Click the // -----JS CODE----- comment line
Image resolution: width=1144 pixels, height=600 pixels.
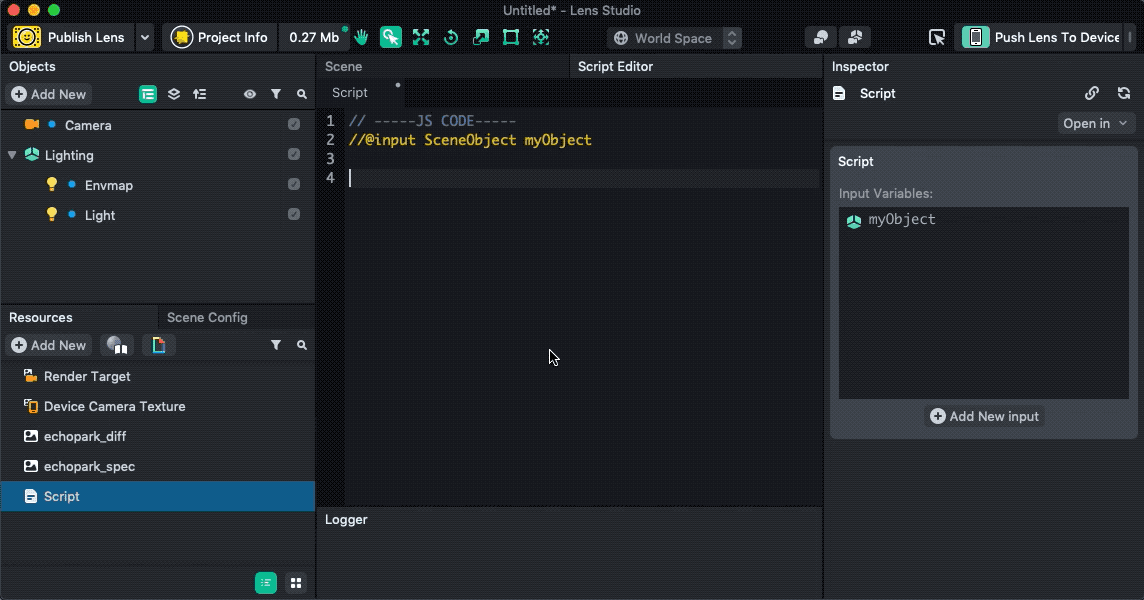coord(432,120)
